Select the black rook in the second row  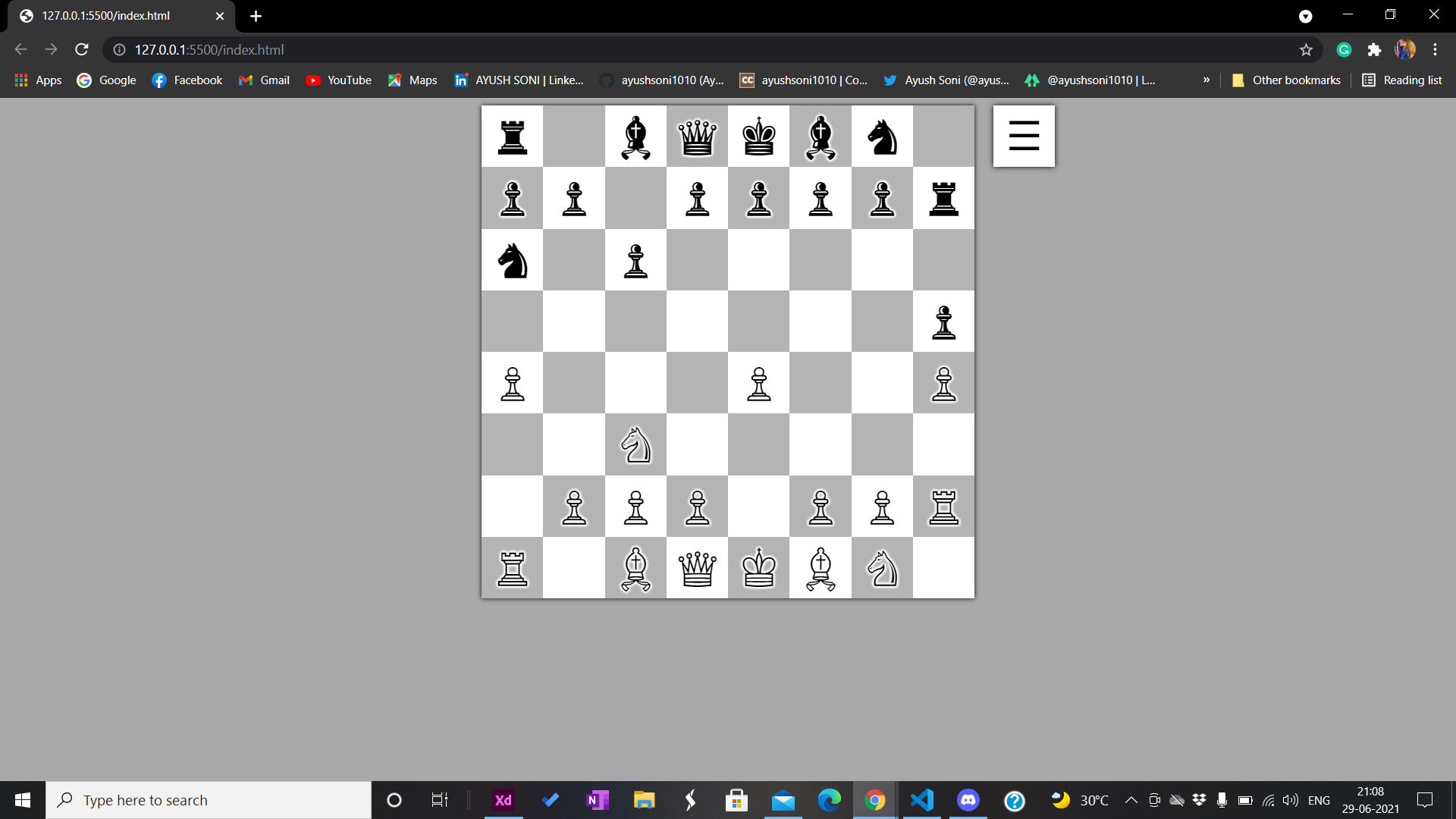pyautogui.click(x=943, y=199)
